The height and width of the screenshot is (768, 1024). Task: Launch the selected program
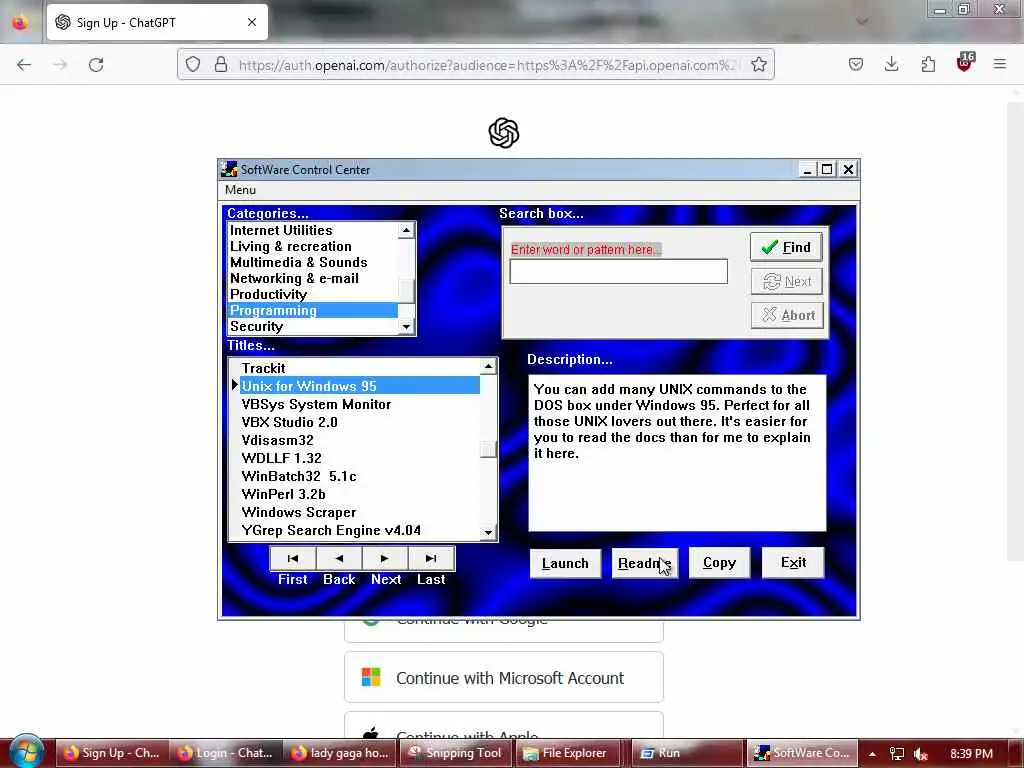tap(565, 563)
